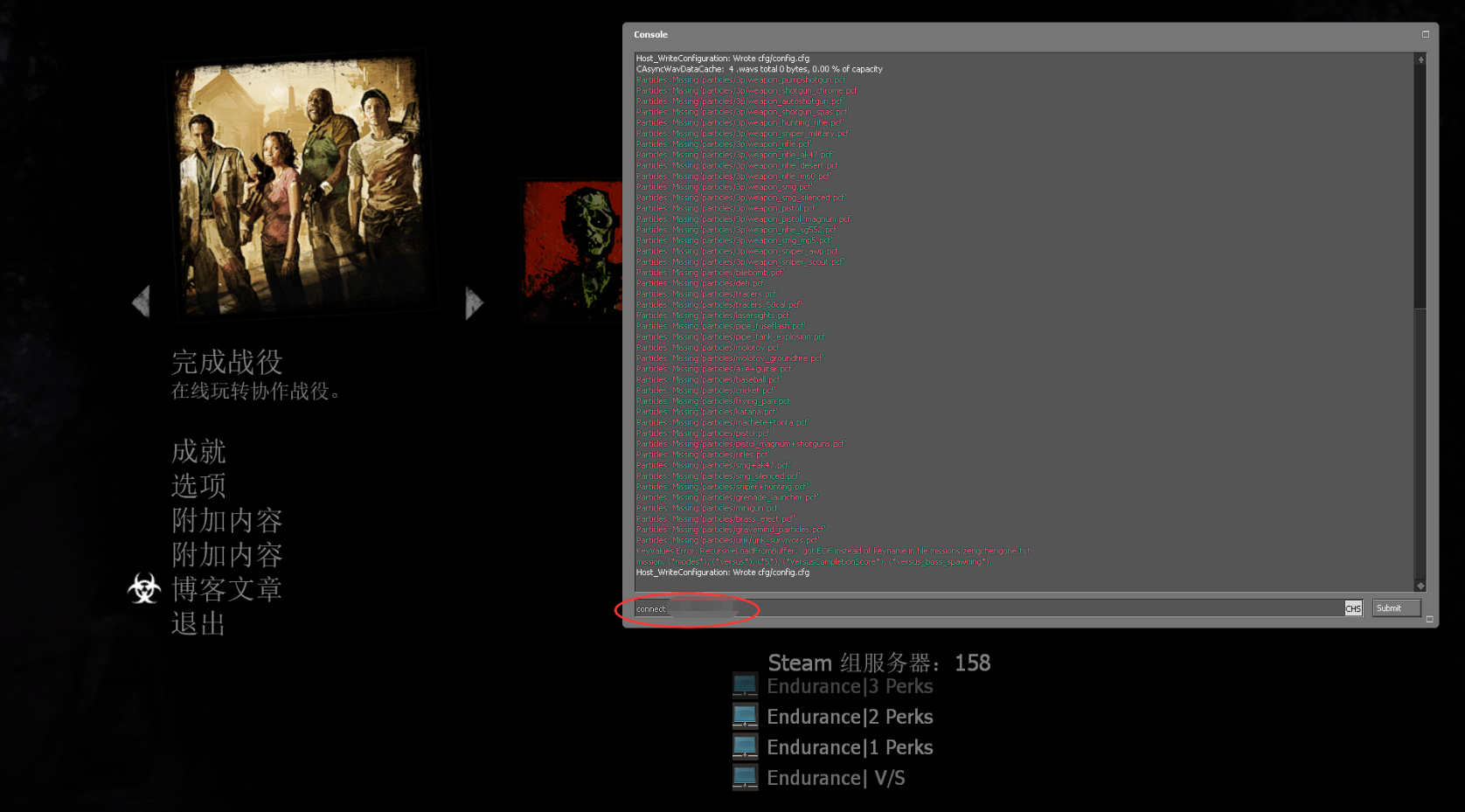Join the Endurance|1 Perks server

click(x=850, y=747)
